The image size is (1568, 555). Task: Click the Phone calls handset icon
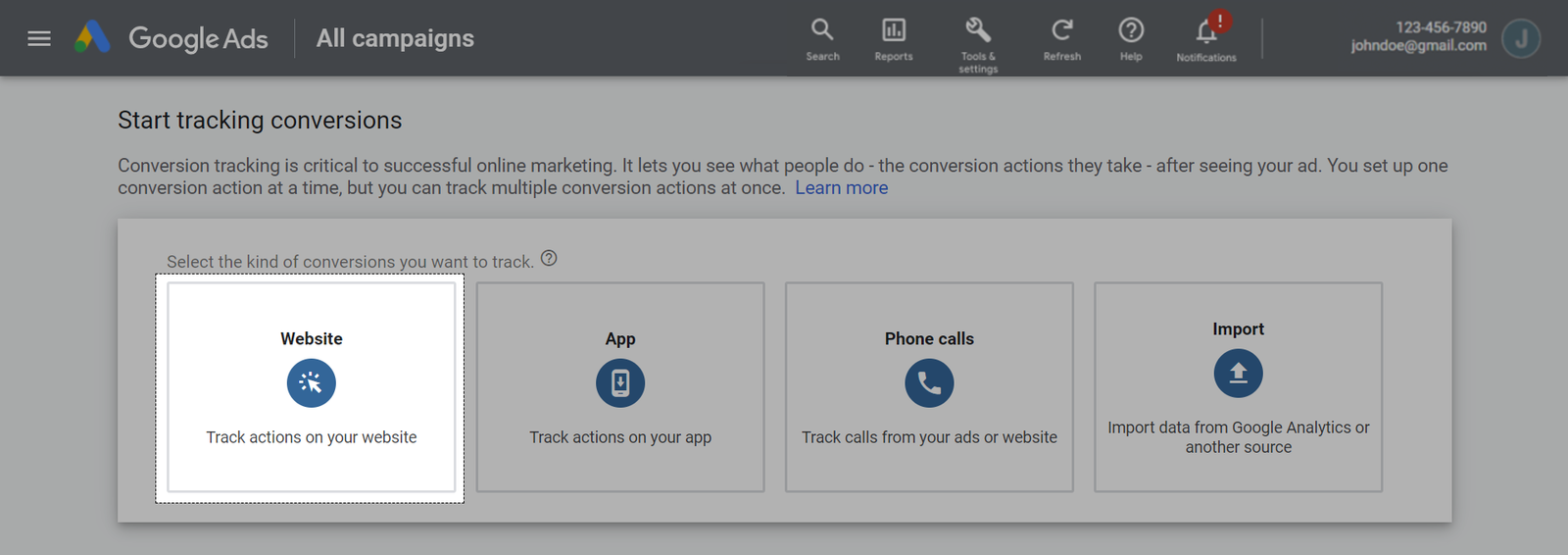pyautogui.click(x=929, y=383)
